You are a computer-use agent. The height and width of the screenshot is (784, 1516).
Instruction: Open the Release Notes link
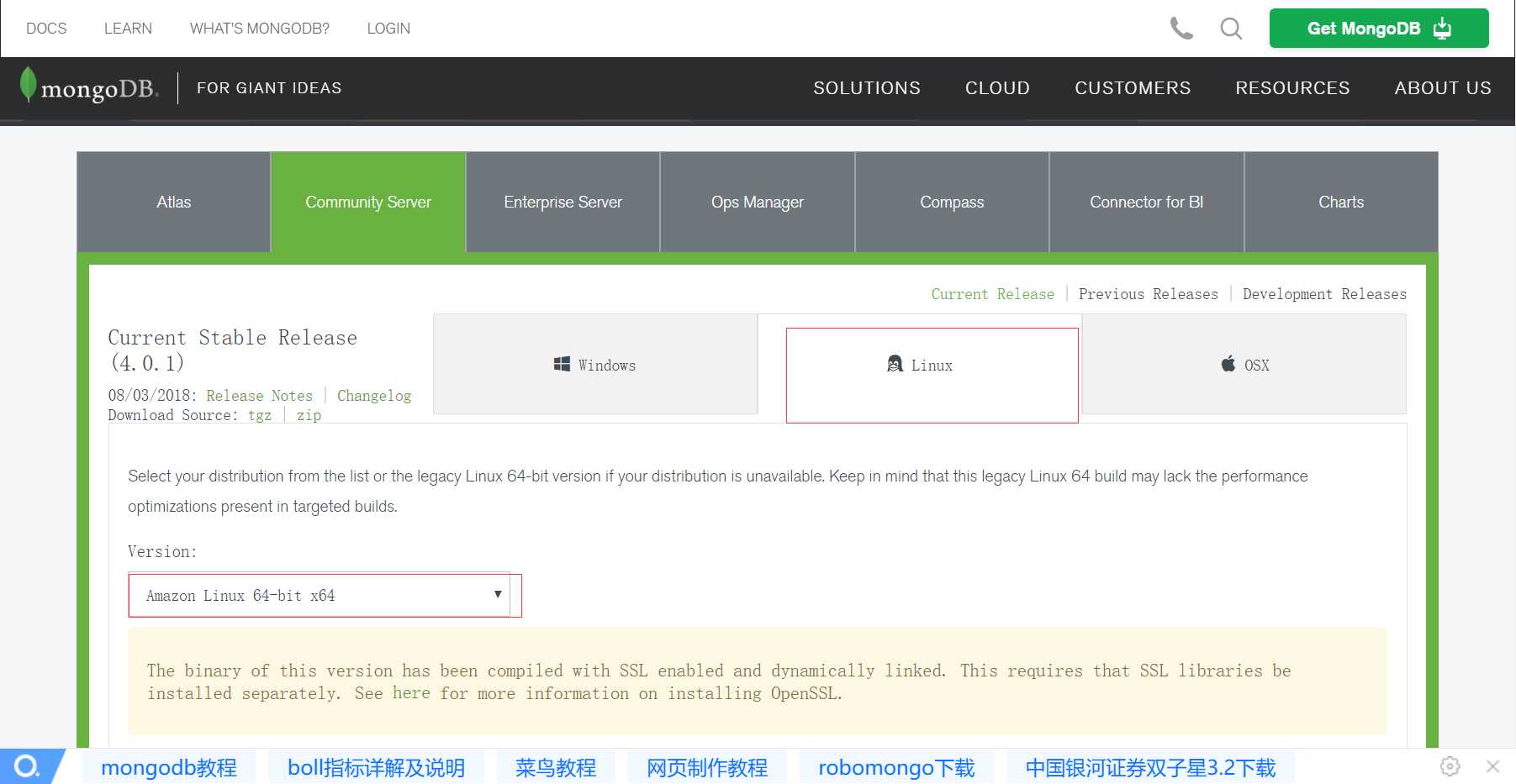click(x=259, y=396)
